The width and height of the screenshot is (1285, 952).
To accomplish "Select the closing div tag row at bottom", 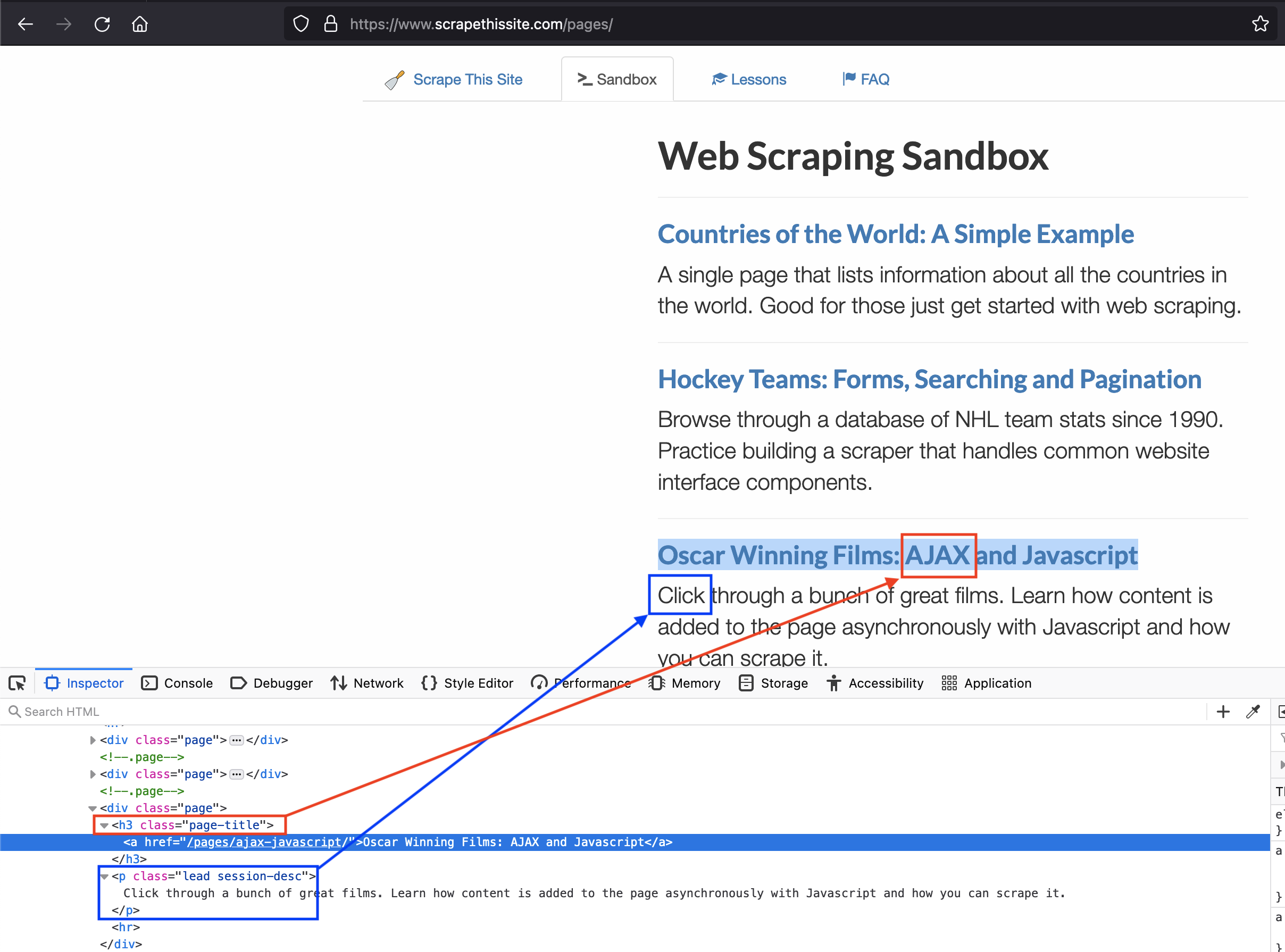I will [121, 945].
